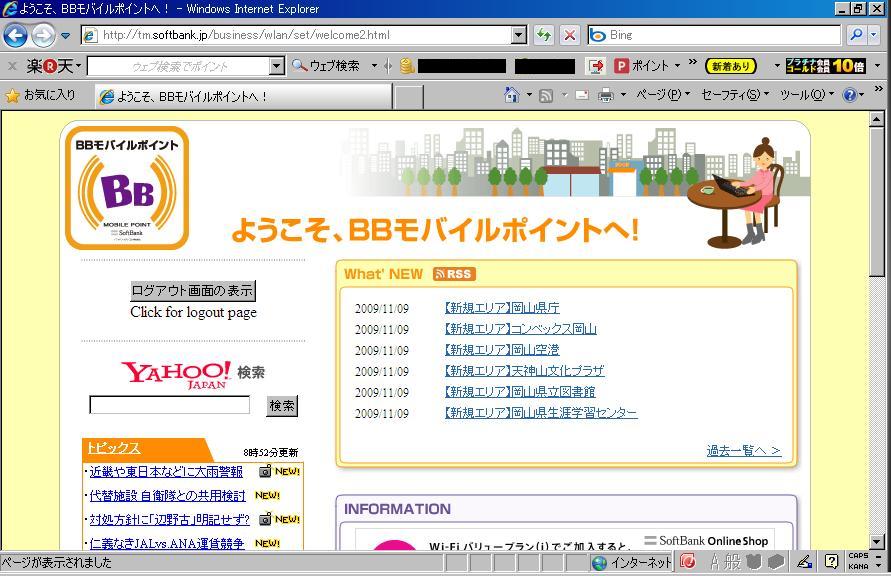The width and height of the screenshot is (891, 576).
Task: Click the RSS feeds icon in command bar
Action: click(x=546, y=95)
